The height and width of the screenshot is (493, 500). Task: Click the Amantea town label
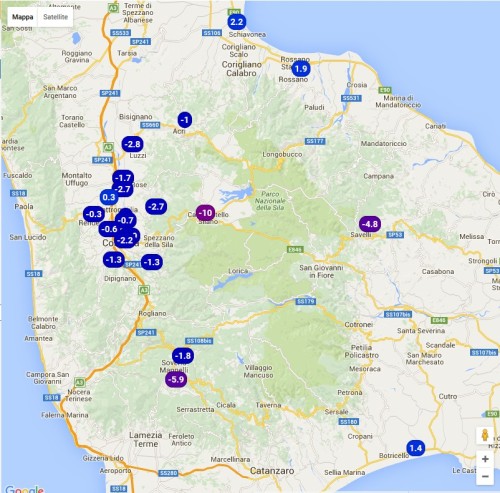[38, 338]
